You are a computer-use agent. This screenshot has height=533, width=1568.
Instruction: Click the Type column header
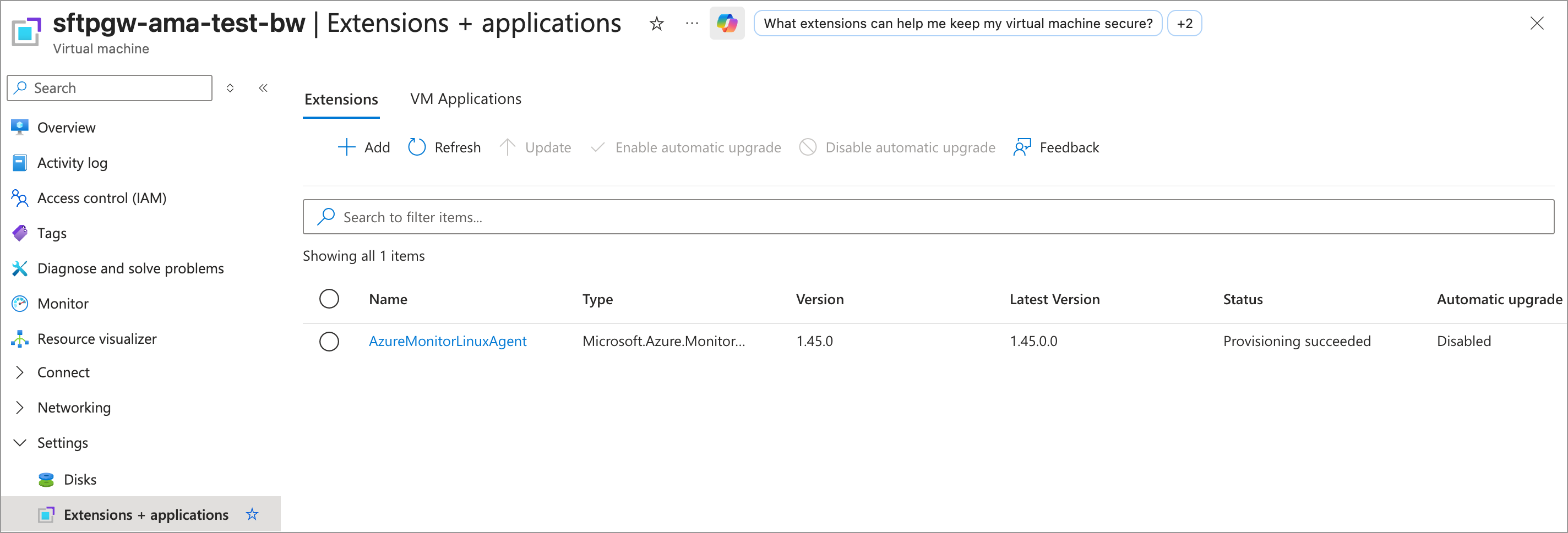(x=598, y=299)
